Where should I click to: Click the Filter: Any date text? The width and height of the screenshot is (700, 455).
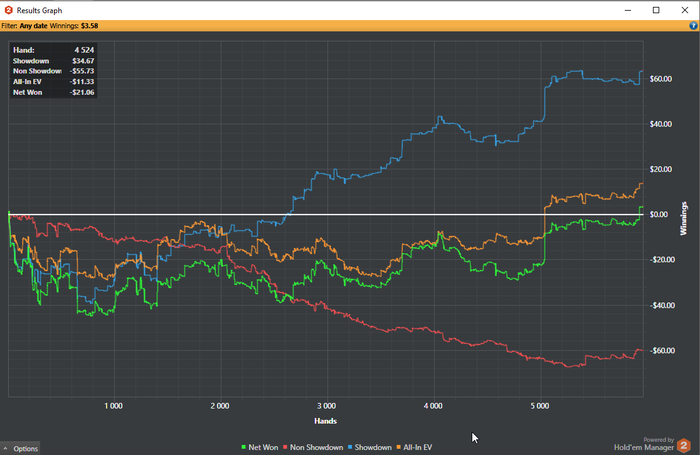click(24, 26)
